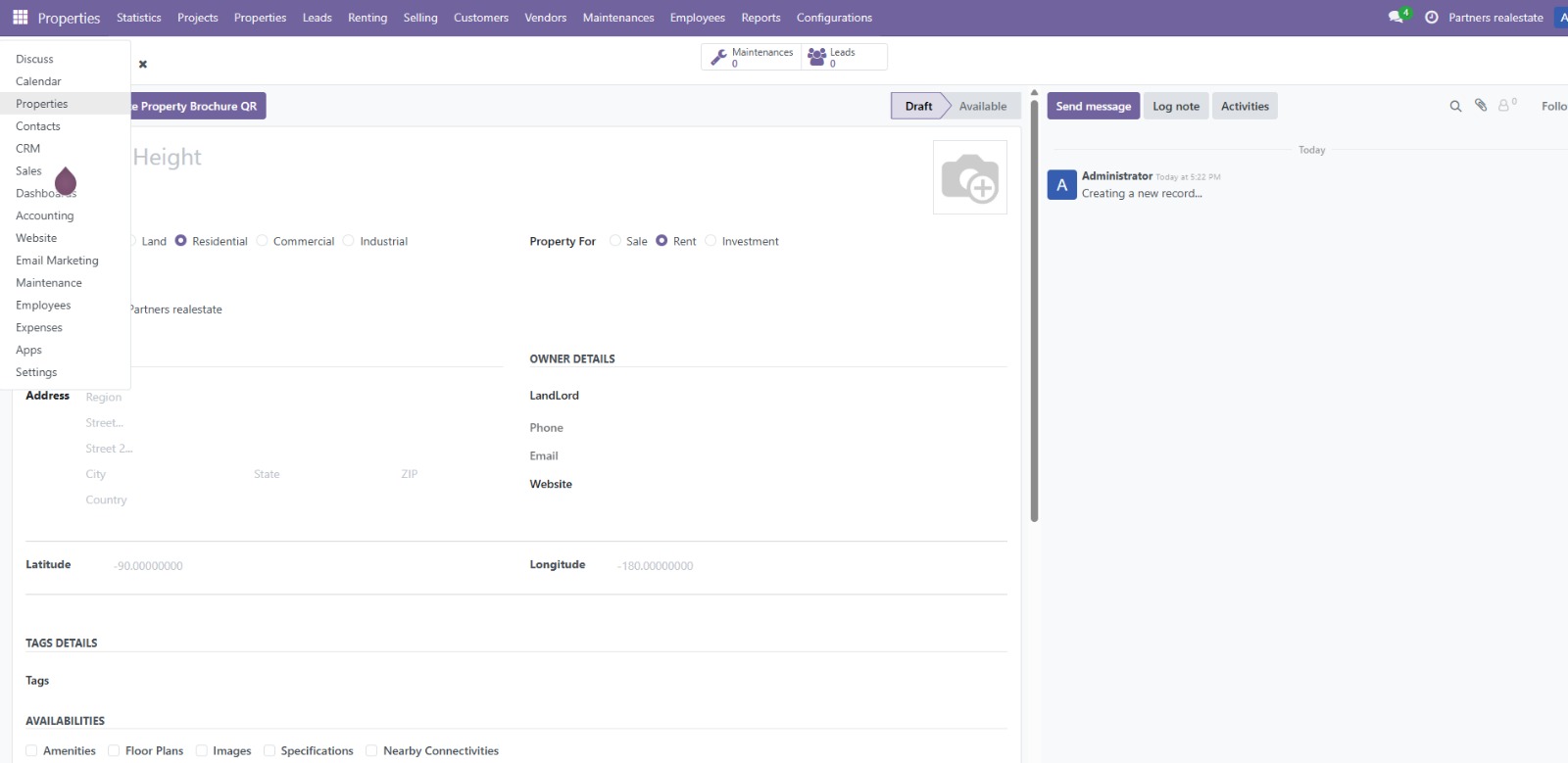Expand the Reports menu
The image size is (1568, 763).
coord(760,18)
